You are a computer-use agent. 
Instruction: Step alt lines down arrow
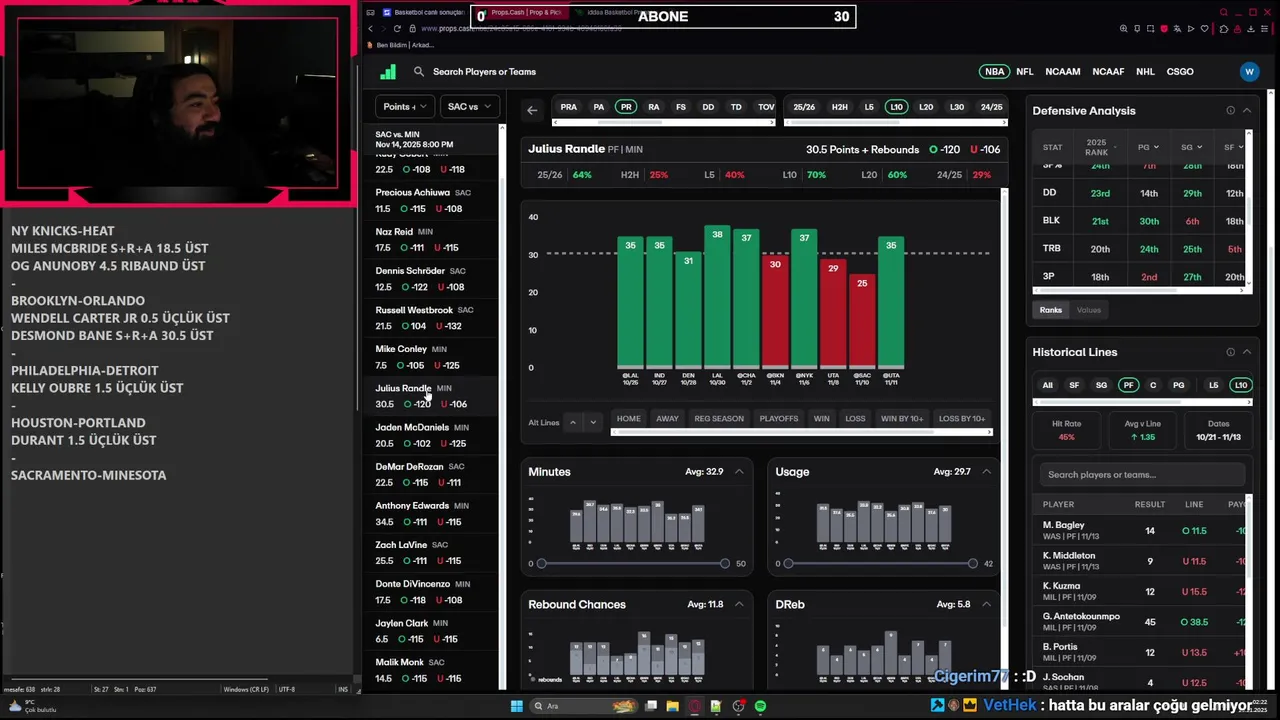(592, 422)
